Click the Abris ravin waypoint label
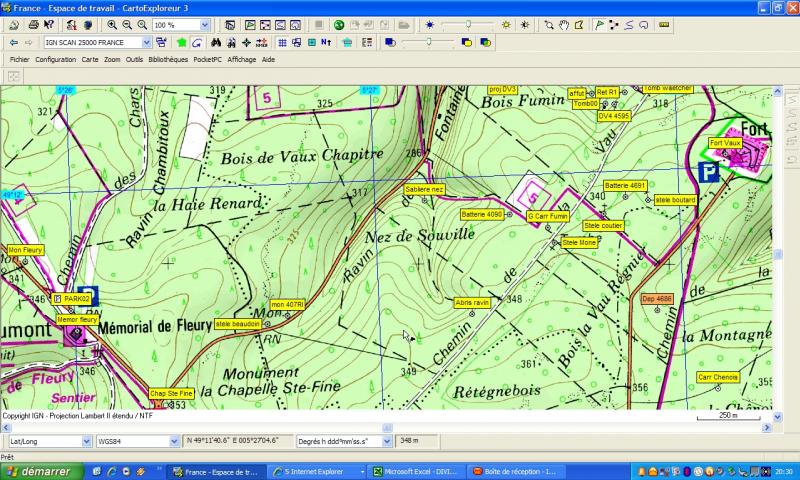Image resolution: width=800 pixels, height=480 pixels. point(472,302)
